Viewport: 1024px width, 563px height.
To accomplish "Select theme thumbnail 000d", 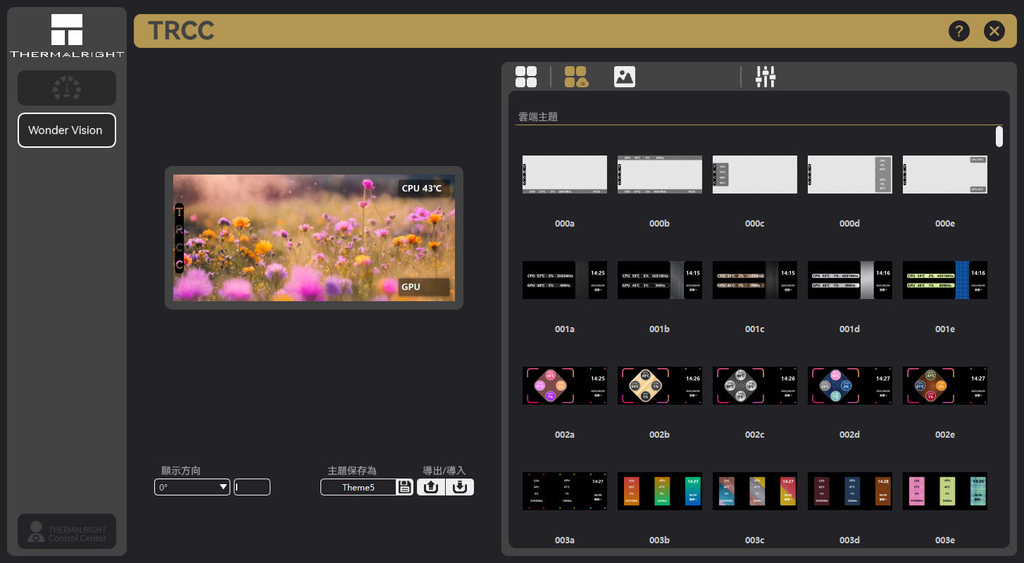I will 850,174.
